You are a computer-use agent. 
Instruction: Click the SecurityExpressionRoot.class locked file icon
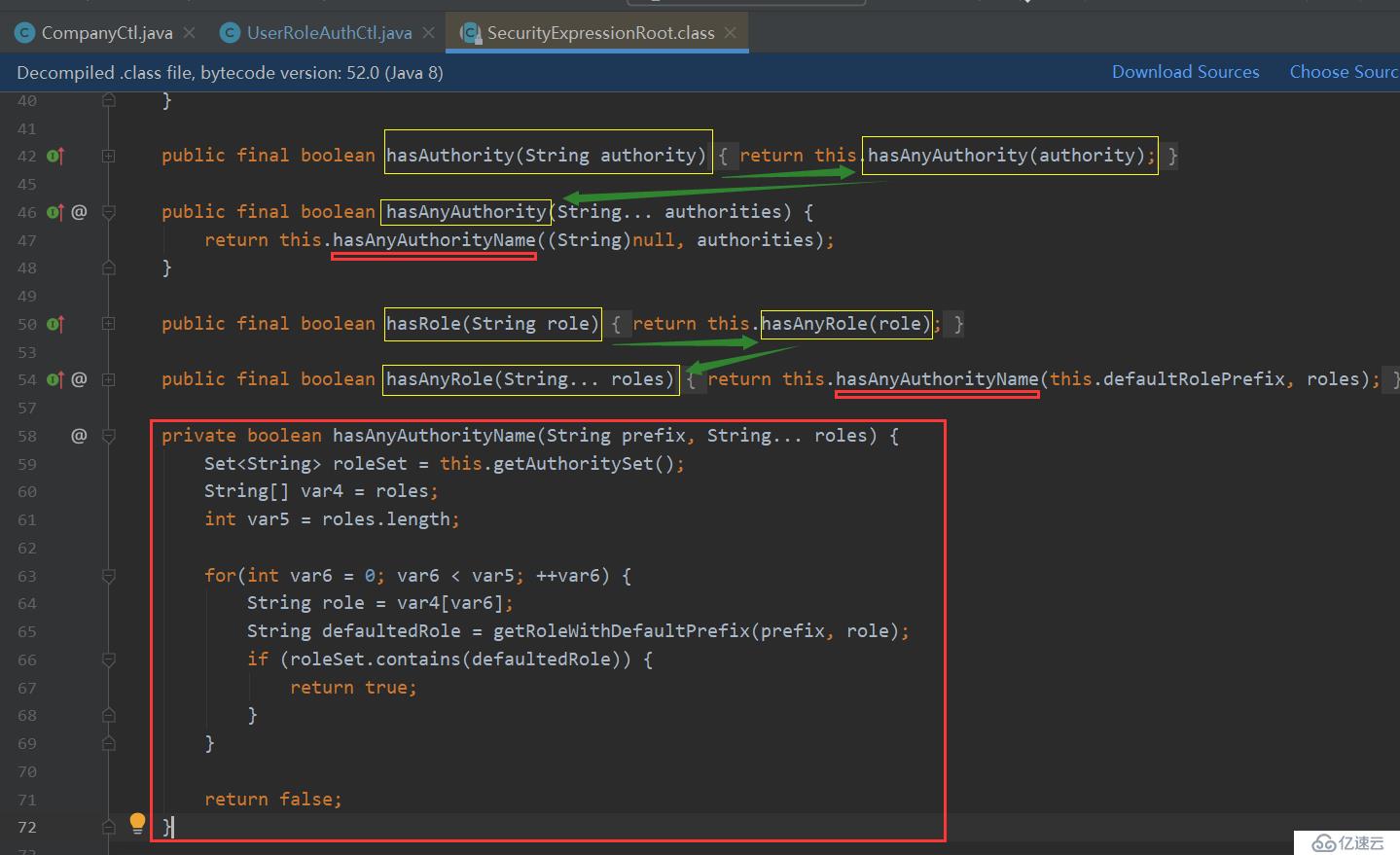pos(471,33)
